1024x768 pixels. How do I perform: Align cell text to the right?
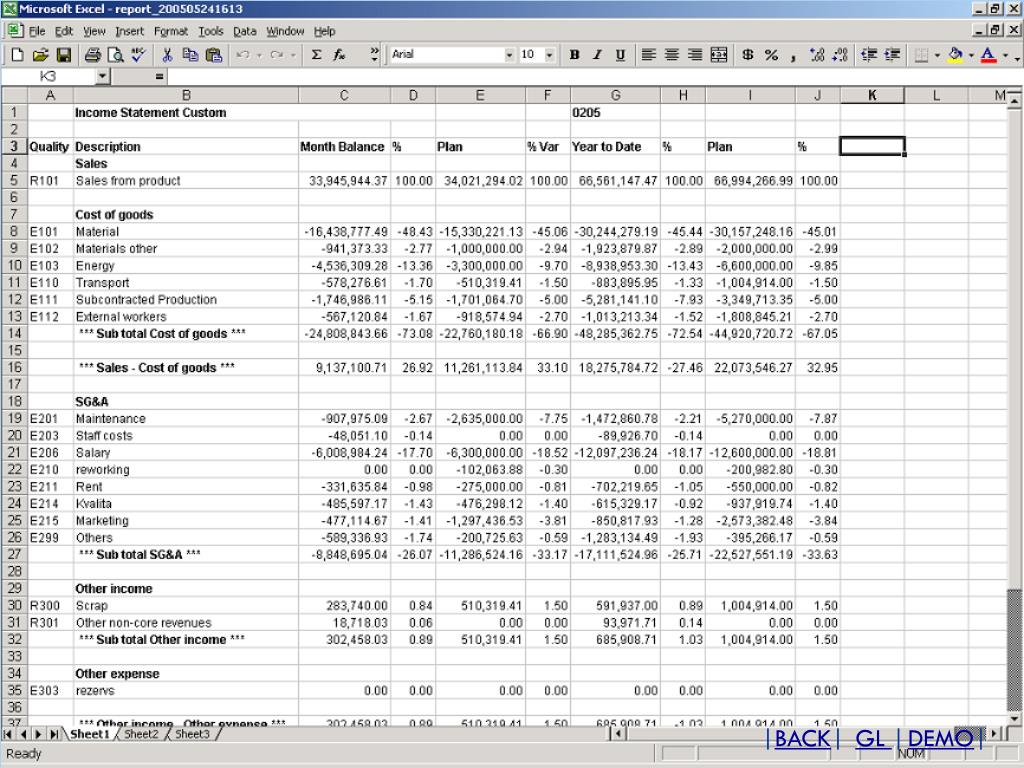[695, 55]
